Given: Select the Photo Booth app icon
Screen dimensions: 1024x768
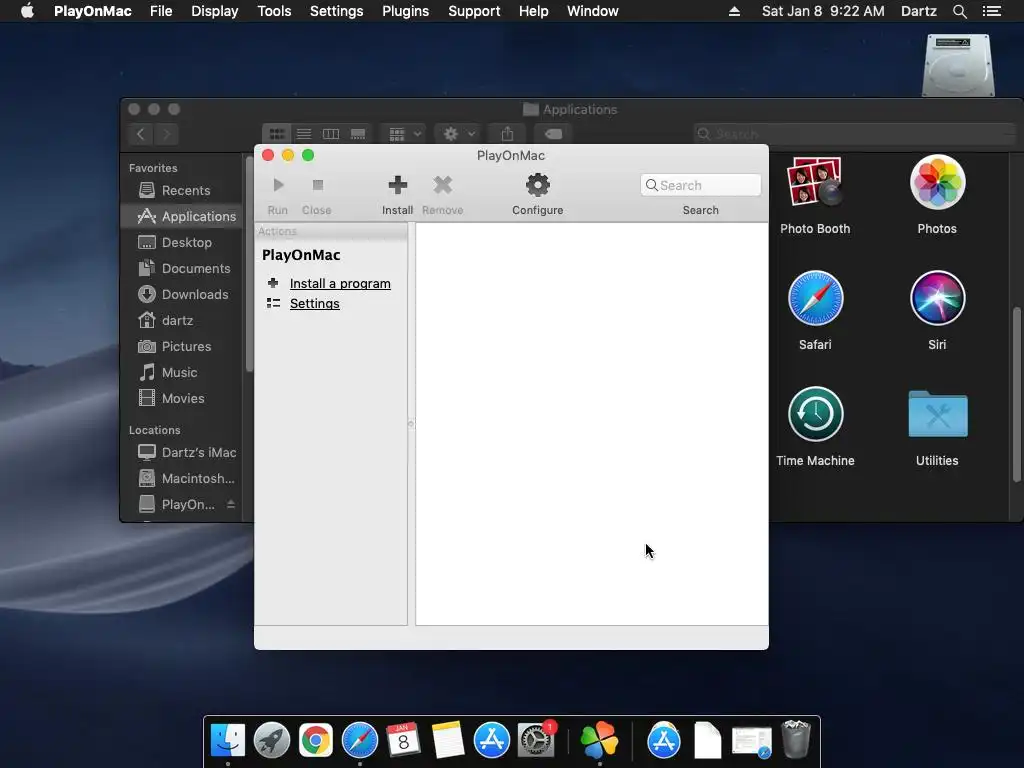Looking at the screenshot, I should click(x=815, y=182).
